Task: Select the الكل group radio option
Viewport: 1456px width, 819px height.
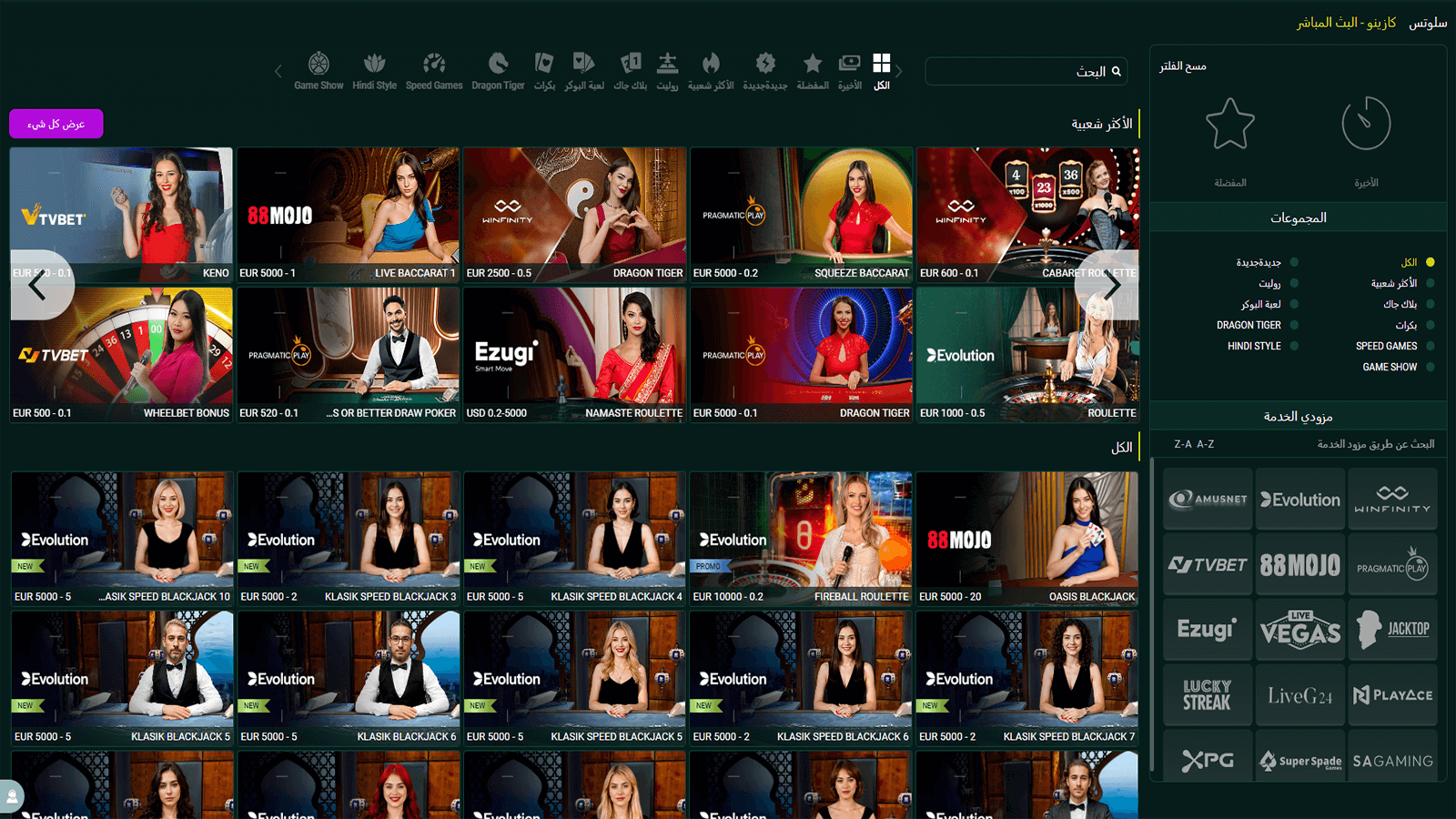Action: click(1430, 262)
